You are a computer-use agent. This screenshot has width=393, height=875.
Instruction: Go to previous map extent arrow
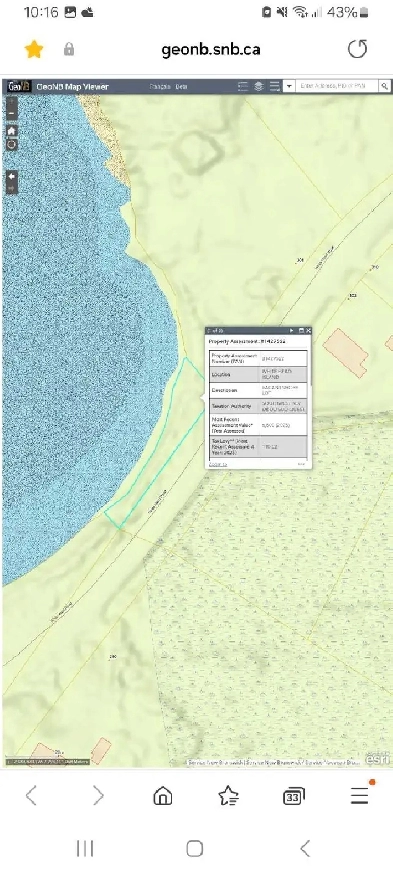(12, 176)
